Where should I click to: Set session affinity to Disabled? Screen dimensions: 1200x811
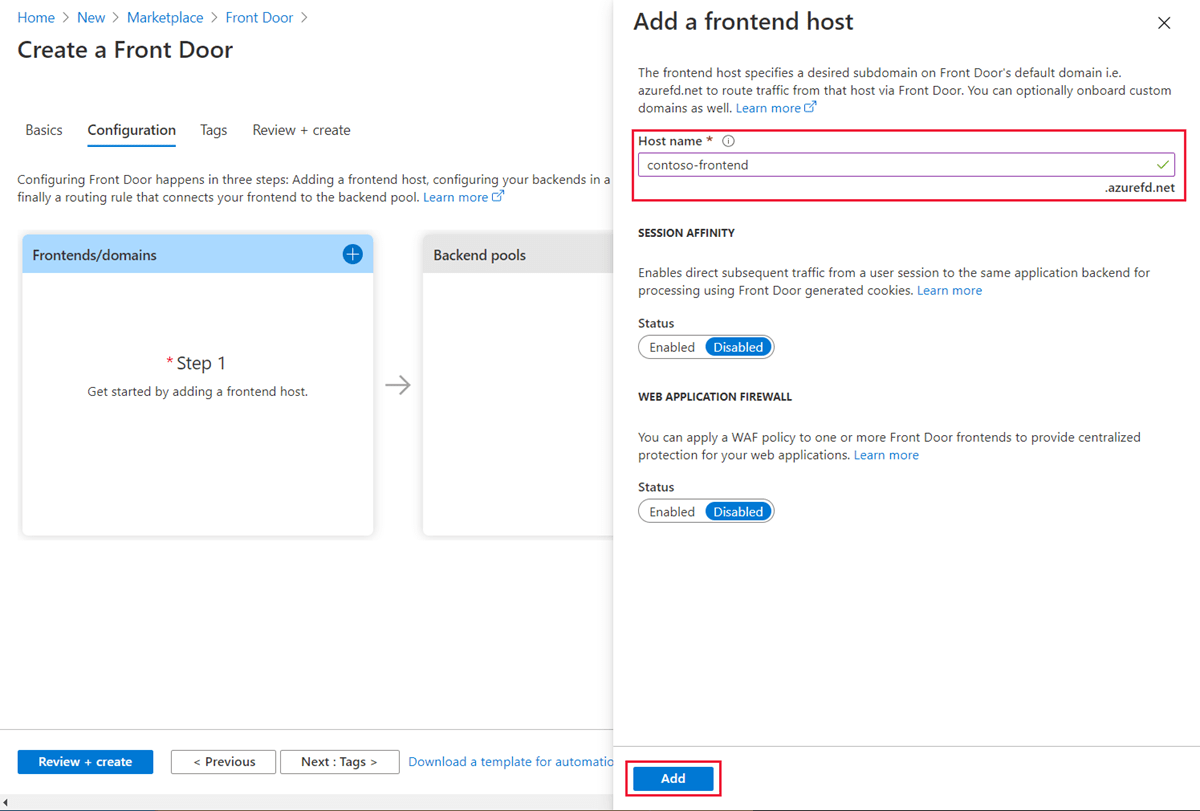point(738,346)
